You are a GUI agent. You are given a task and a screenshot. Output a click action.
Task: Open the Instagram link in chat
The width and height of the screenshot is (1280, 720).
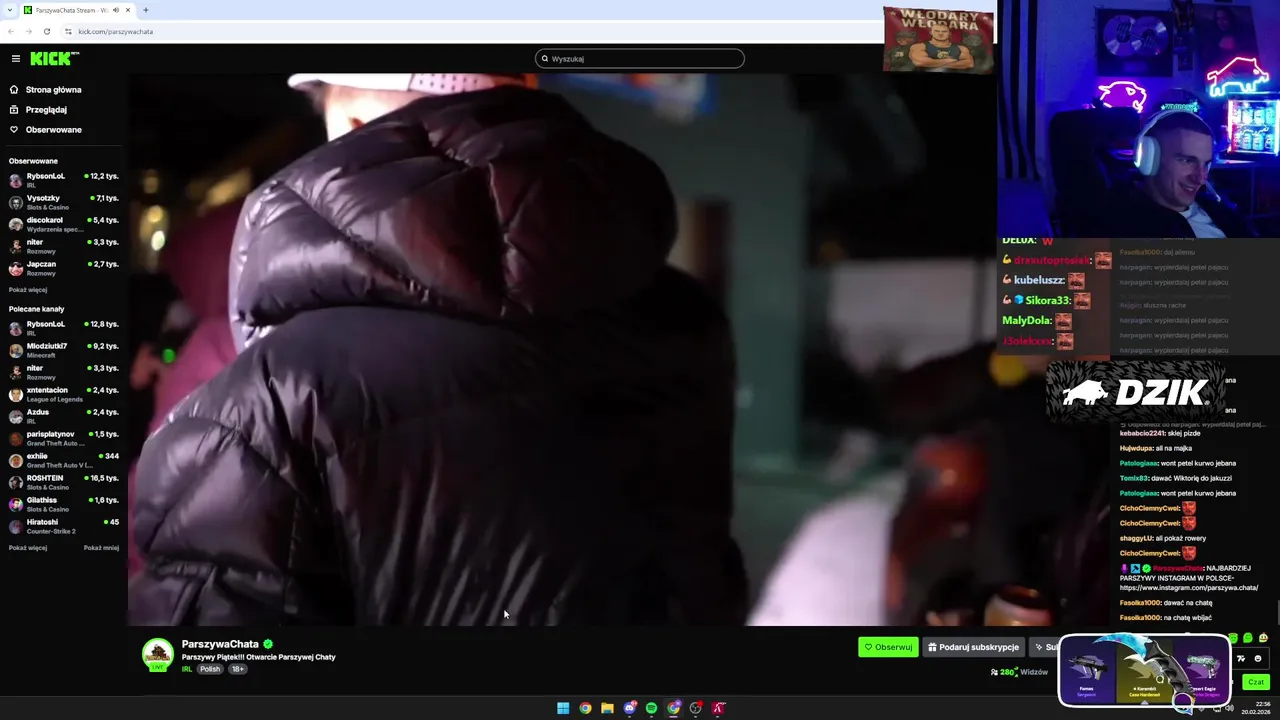click(x=1189, y=588)
